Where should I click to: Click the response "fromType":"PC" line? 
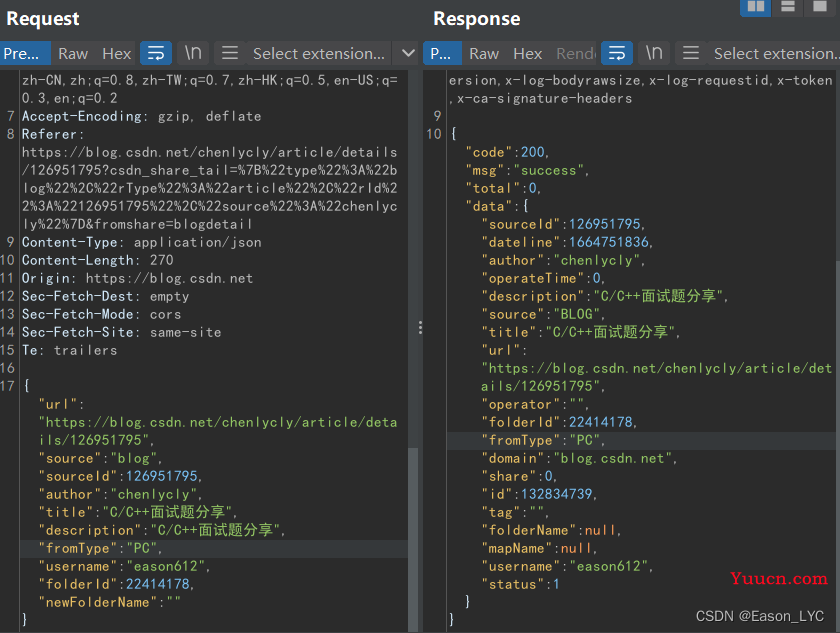click(x=543, y=440)
